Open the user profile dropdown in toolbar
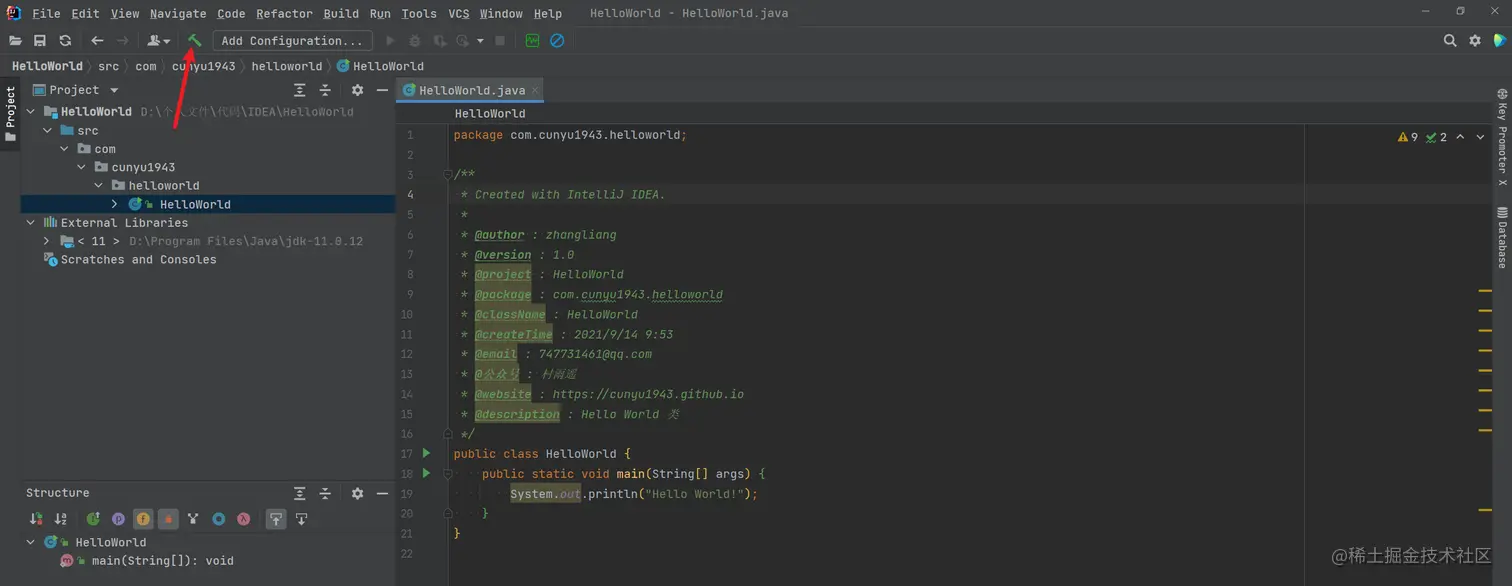The height and width of the screenshot is (586, 1512). point(159,41)
